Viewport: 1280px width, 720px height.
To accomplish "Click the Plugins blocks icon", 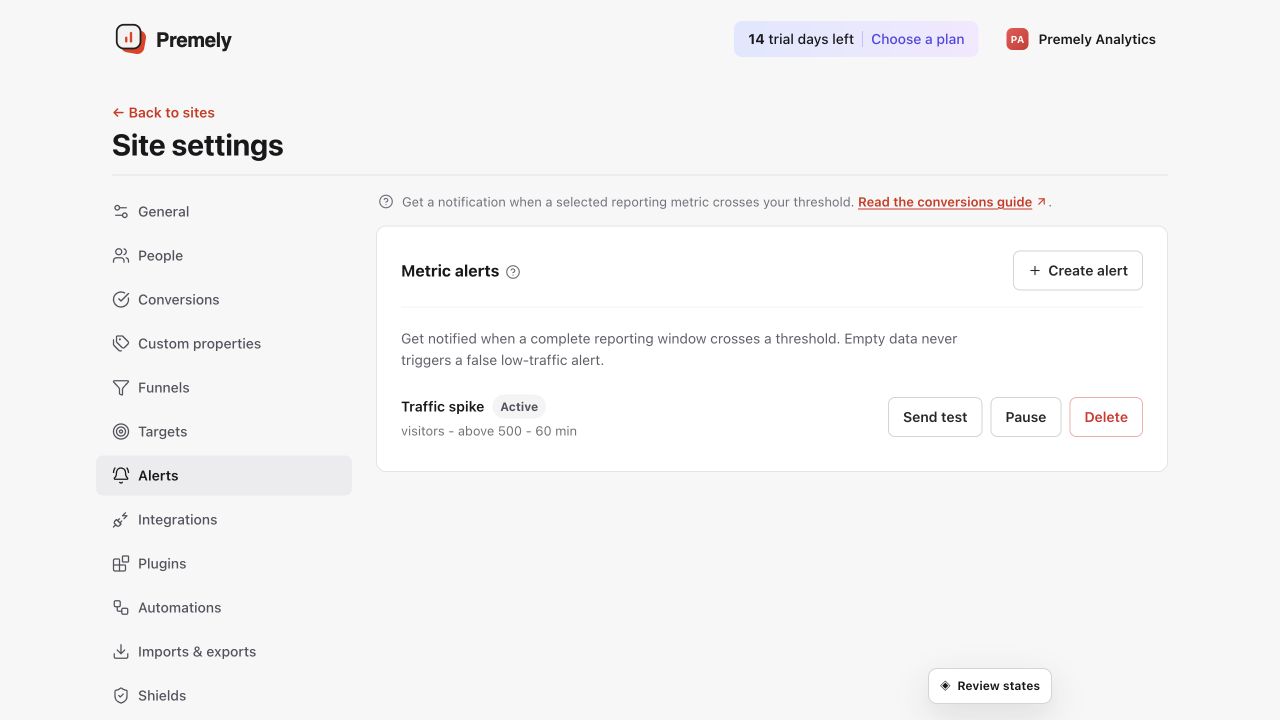I will [x=121, y=564].
